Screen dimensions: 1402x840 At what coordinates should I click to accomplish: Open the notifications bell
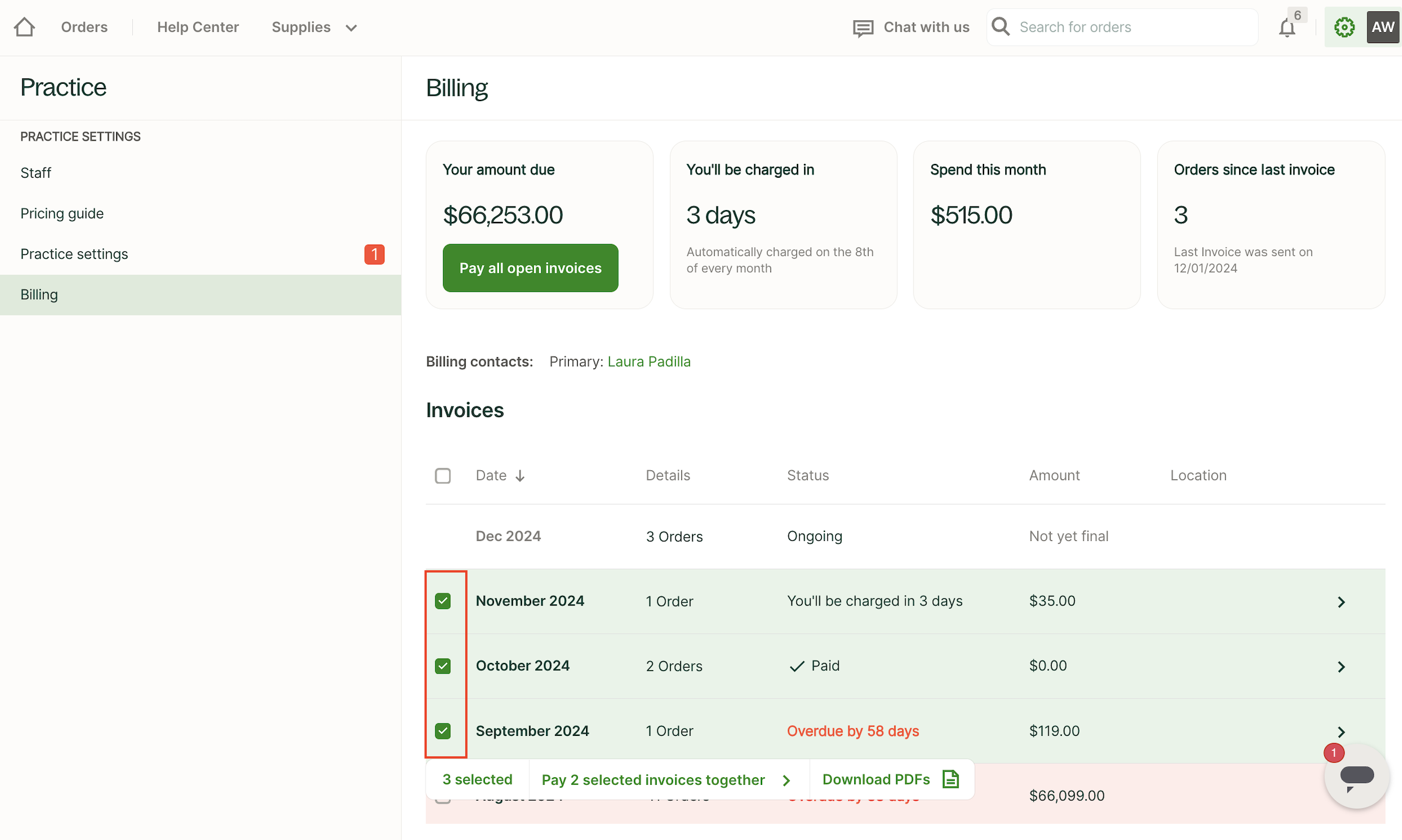point(1286,28)
